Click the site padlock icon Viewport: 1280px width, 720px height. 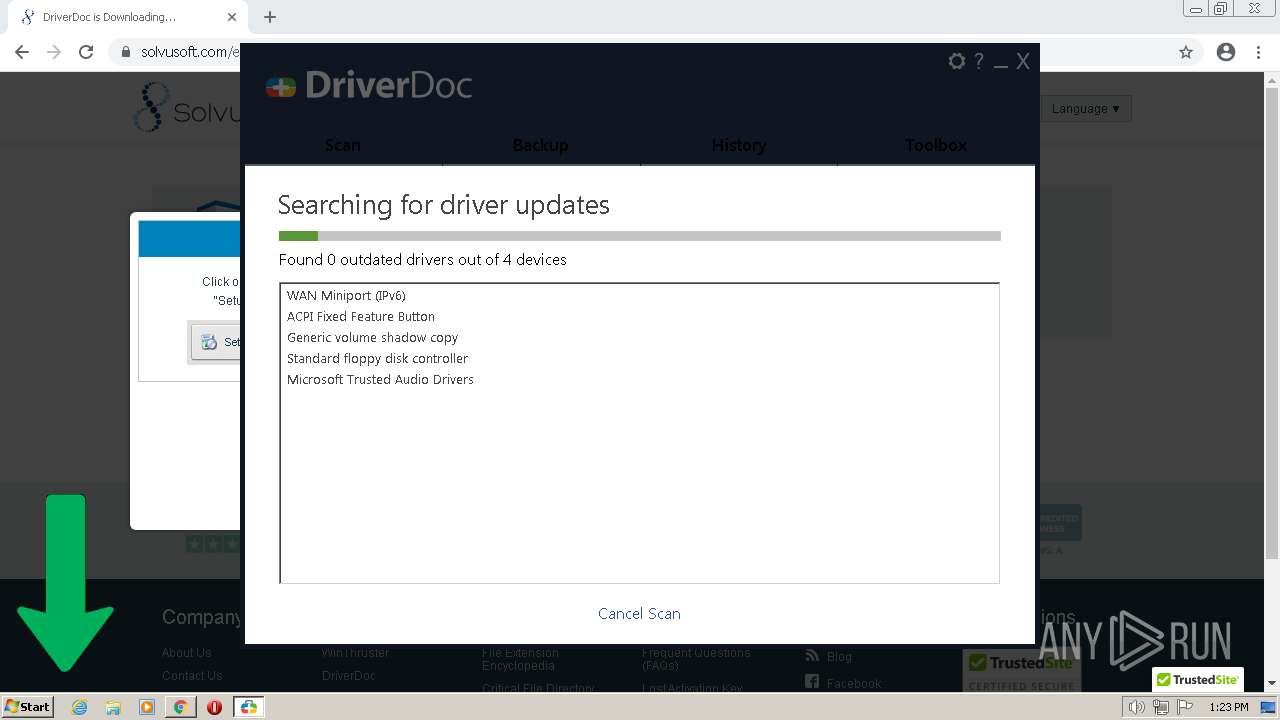[x=126, y=52]
